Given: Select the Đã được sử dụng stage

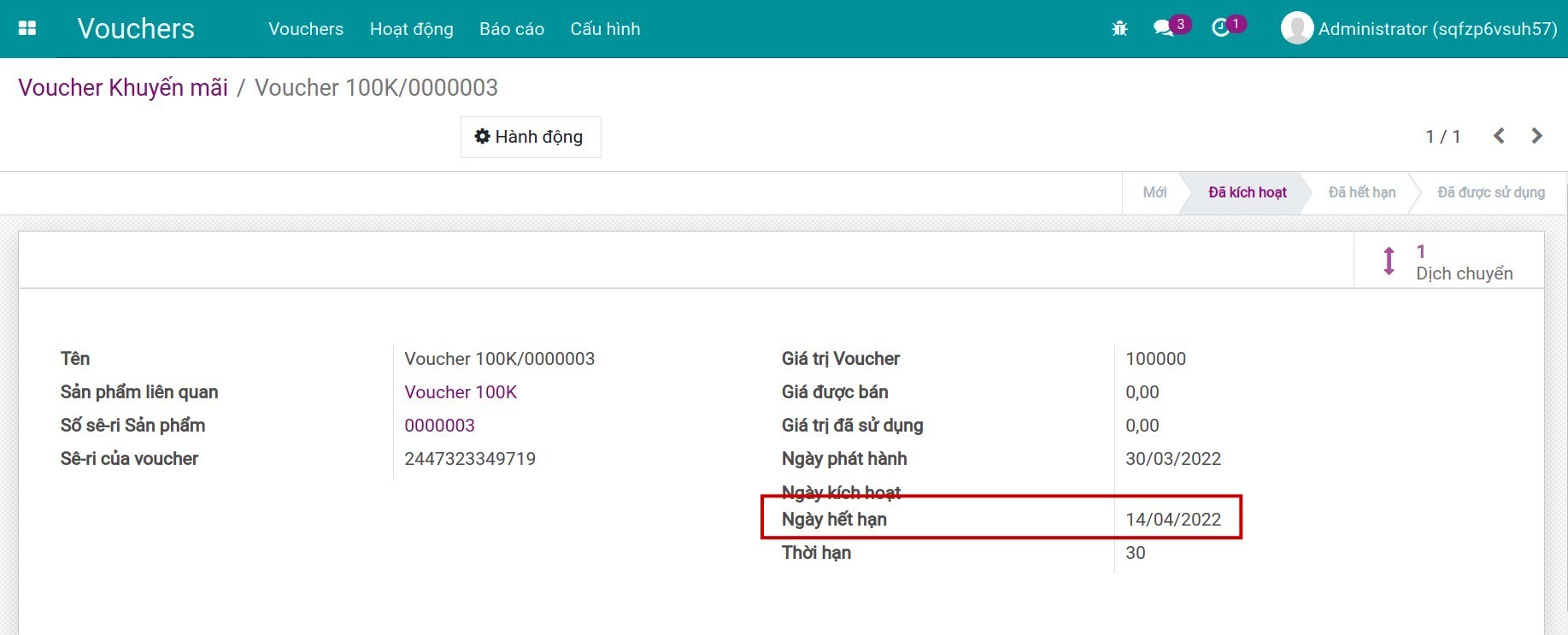Looking at the screenshot, I should coord(1491,192).
